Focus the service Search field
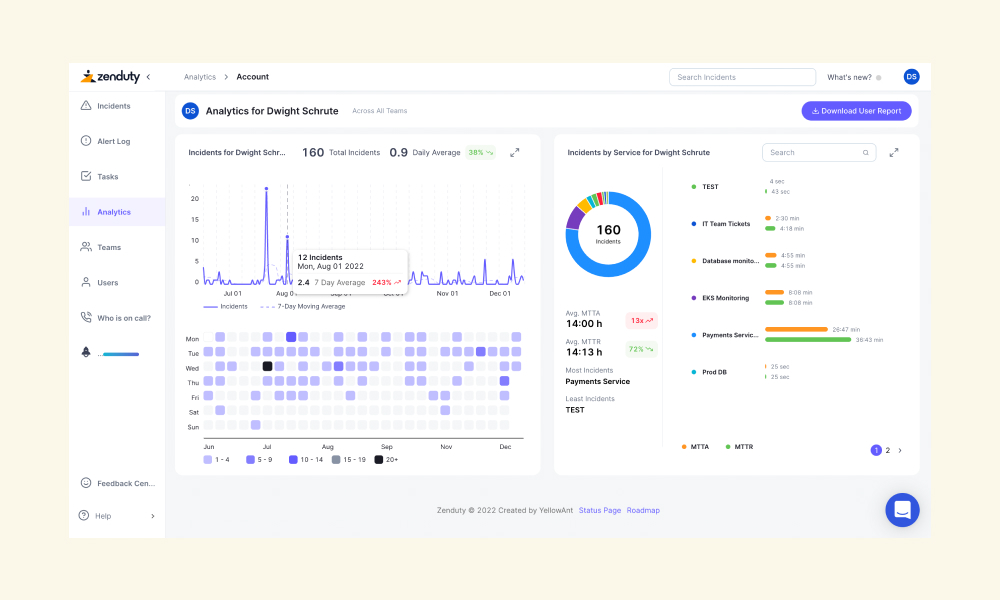 (819, 152)
